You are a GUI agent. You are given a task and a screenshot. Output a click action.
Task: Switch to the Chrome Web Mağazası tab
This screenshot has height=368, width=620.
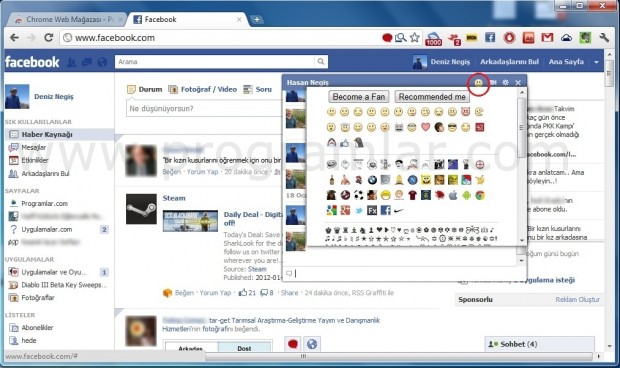67,19
